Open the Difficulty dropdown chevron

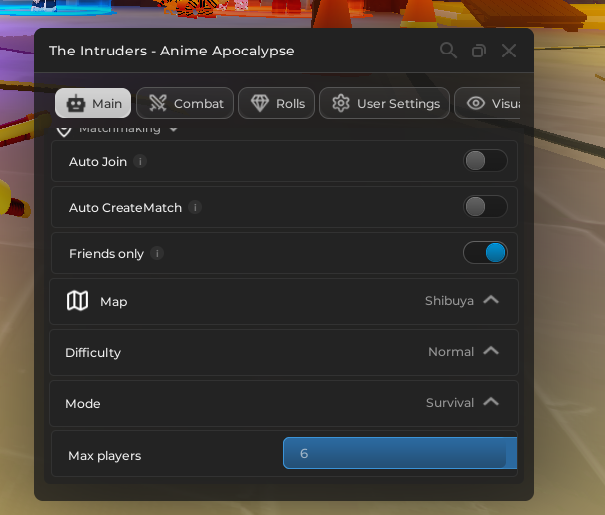[491, 351]
